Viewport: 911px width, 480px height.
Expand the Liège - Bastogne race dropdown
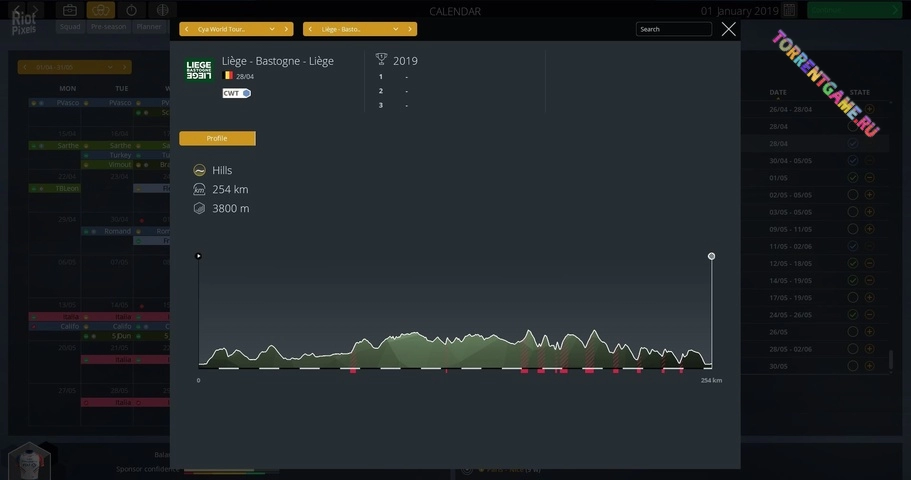click(396, 29)
